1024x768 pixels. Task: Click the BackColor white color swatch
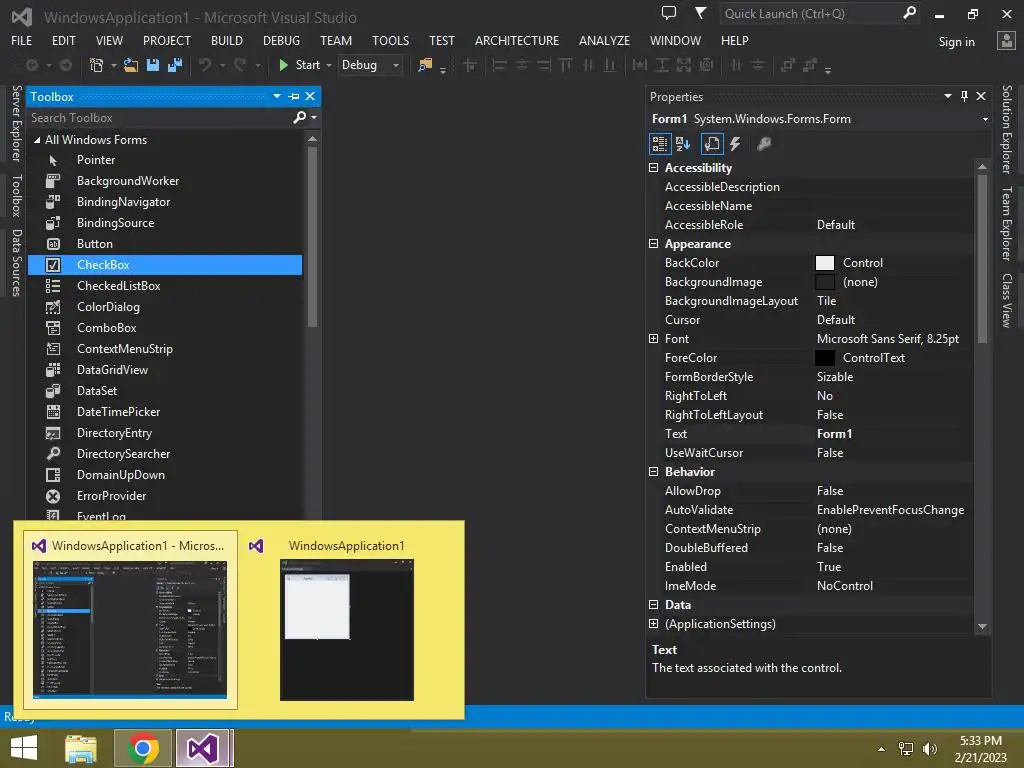(825, 263)
